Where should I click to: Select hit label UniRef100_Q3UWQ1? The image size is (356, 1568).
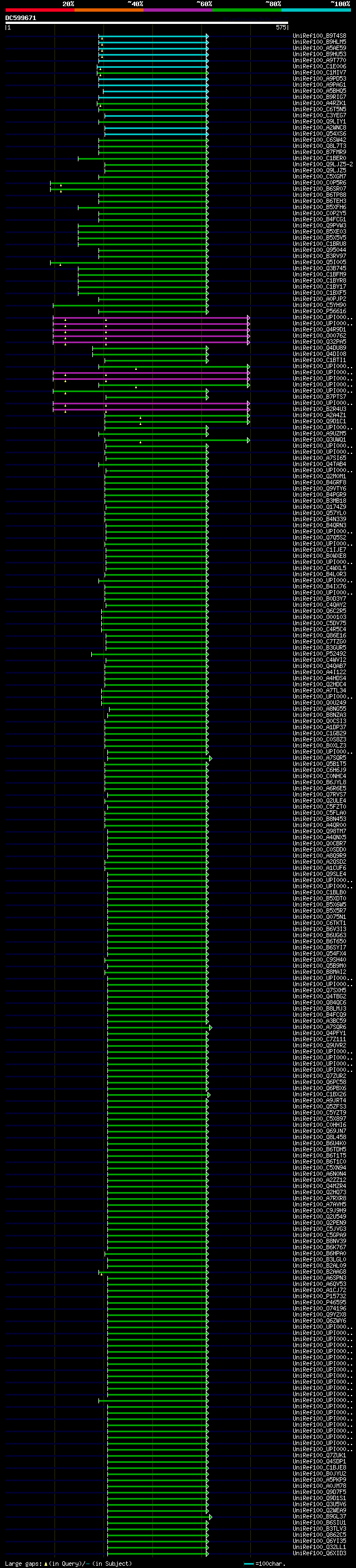pos(319,439)
